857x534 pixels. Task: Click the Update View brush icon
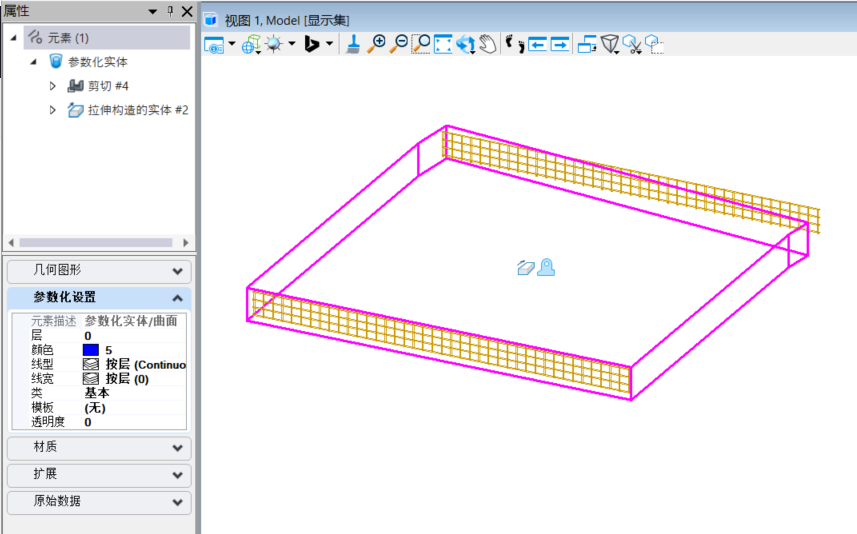point(354,44)
